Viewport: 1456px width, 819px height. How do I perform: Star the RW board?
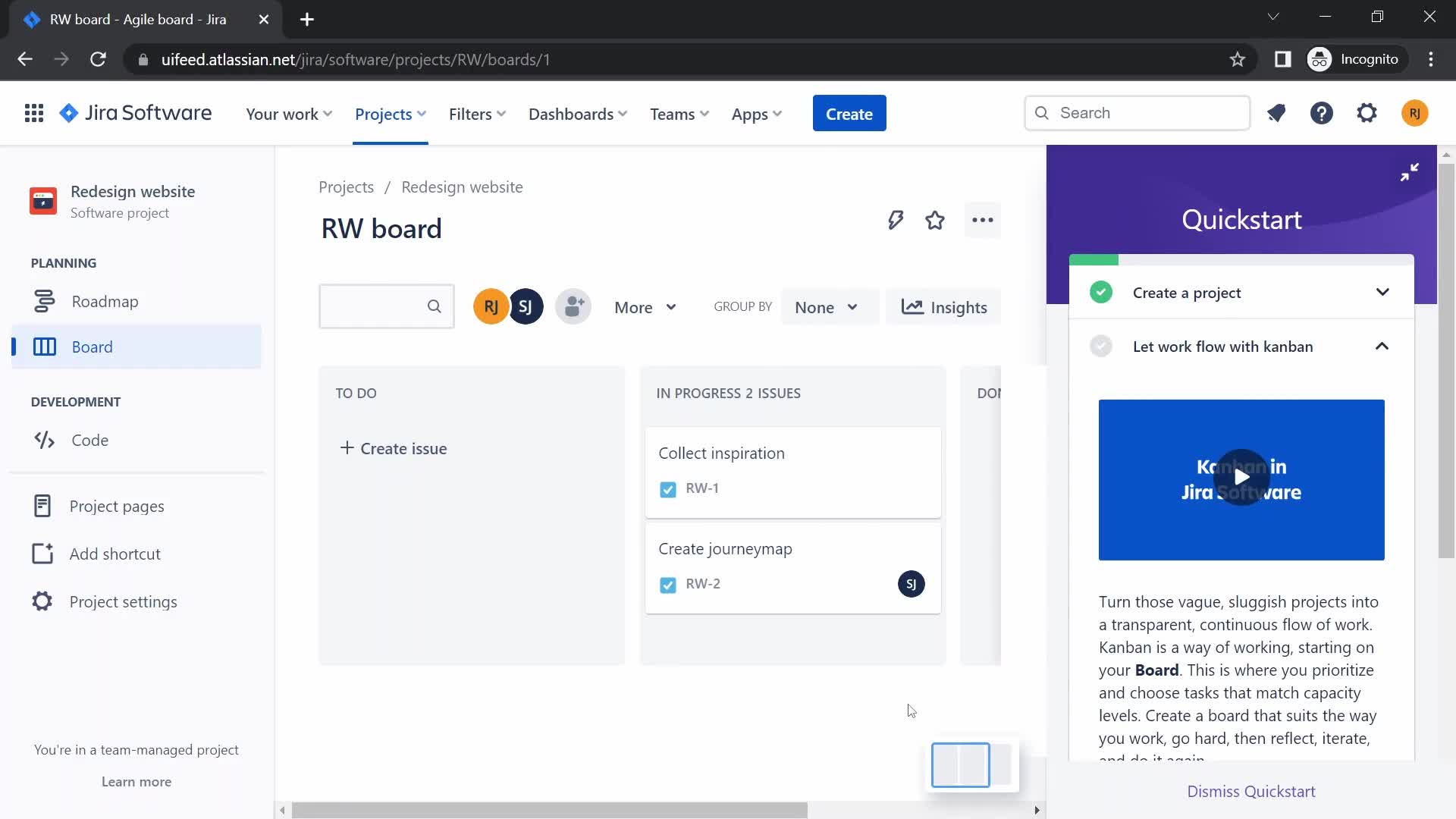tap(935, 221)
